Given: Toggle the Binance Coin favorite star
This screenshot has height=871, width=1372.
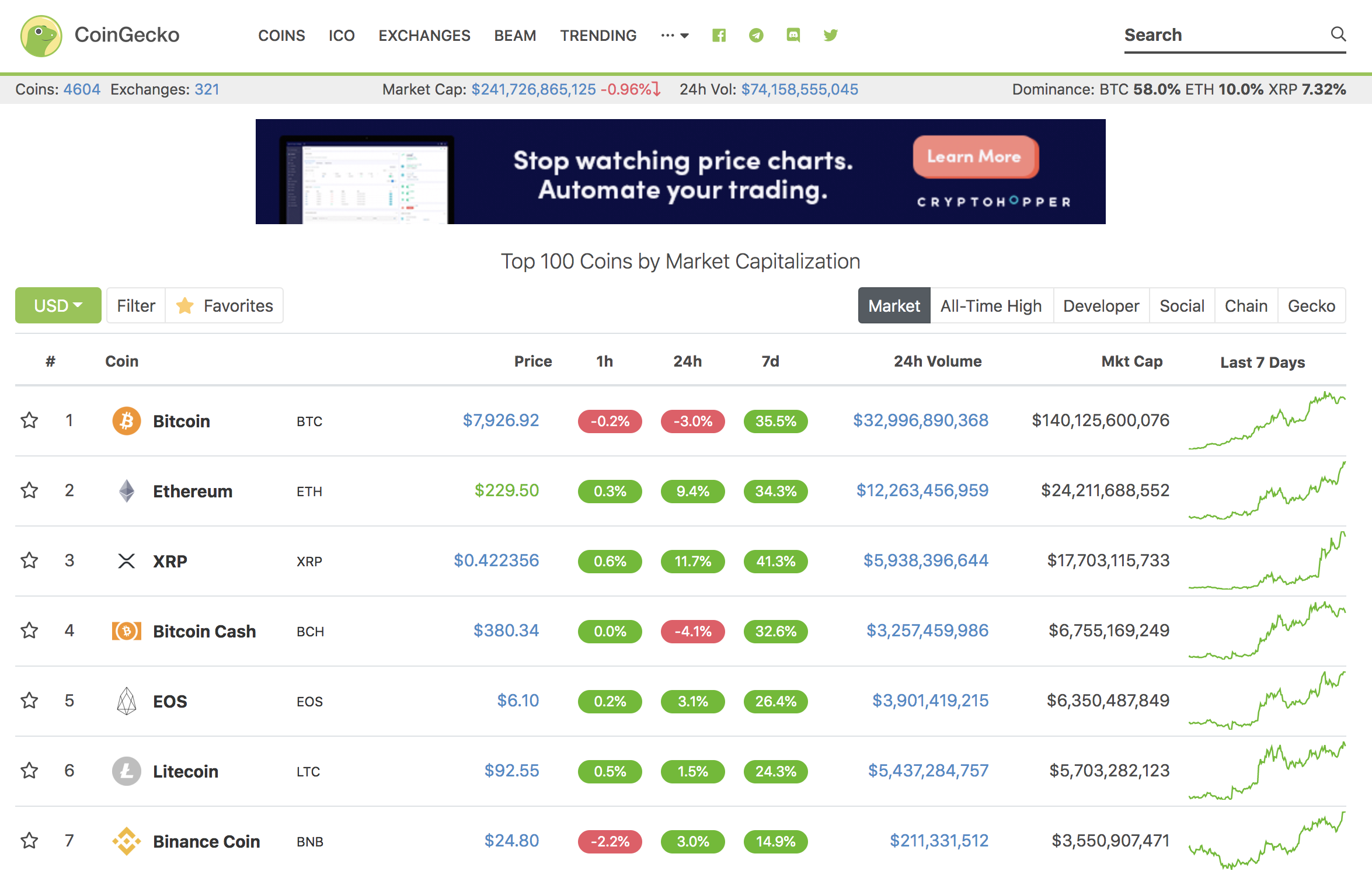Looking at the screenshot, I should (29, 841).
